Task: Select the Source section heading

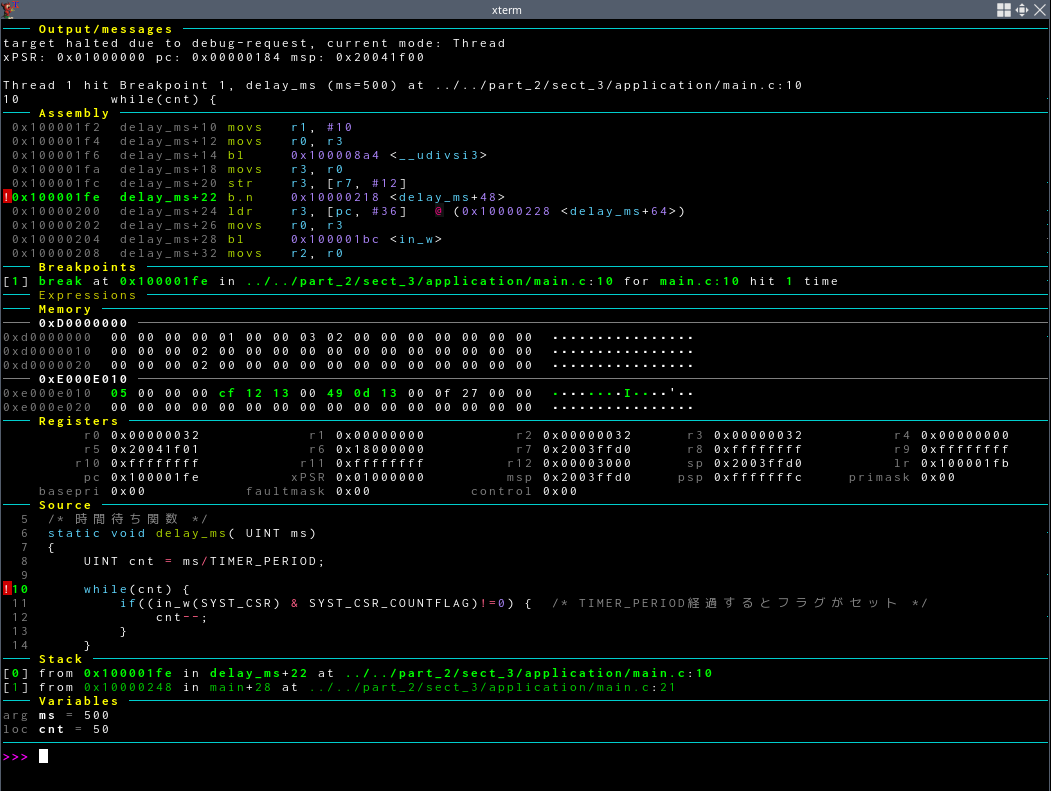Action: click(65, 506)
